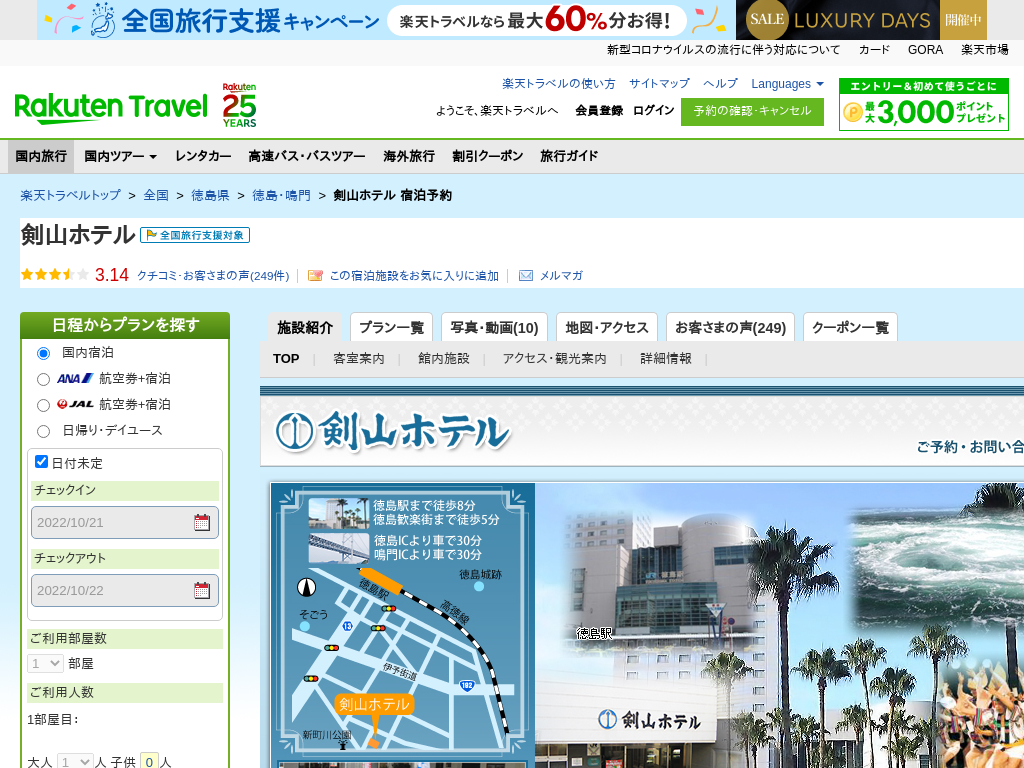Open the 大人 adult count dropdown
The image size is (1024, 768).
[x=75, y=761]
